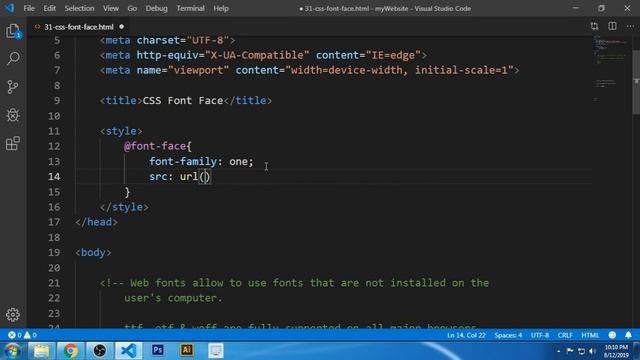Click the opening style tag
The height and width of the screenshot is (360, 640).
(121, 131)
